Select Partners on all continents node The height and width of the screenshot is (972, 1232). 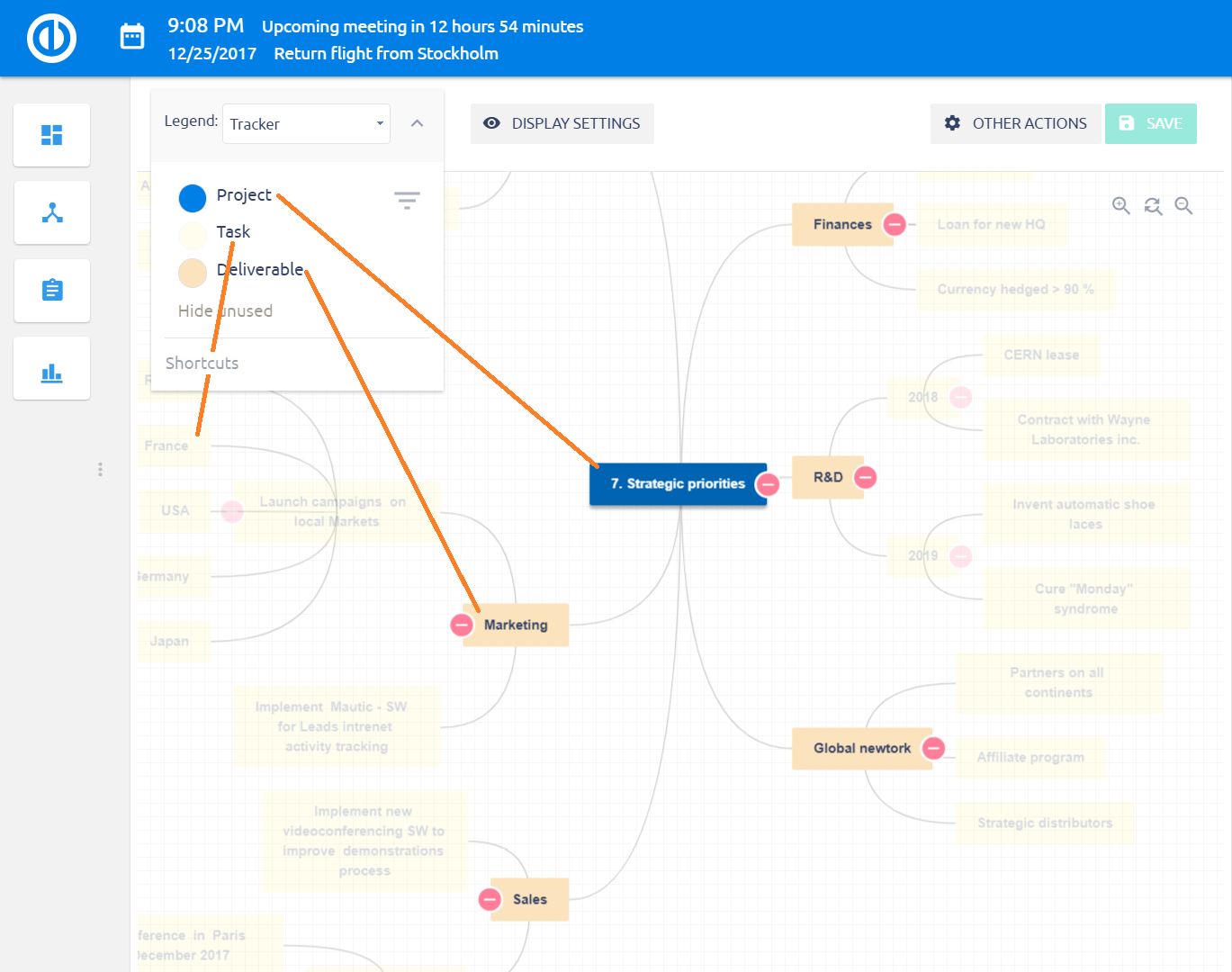pyautogui.click(x=1059, y=682)
